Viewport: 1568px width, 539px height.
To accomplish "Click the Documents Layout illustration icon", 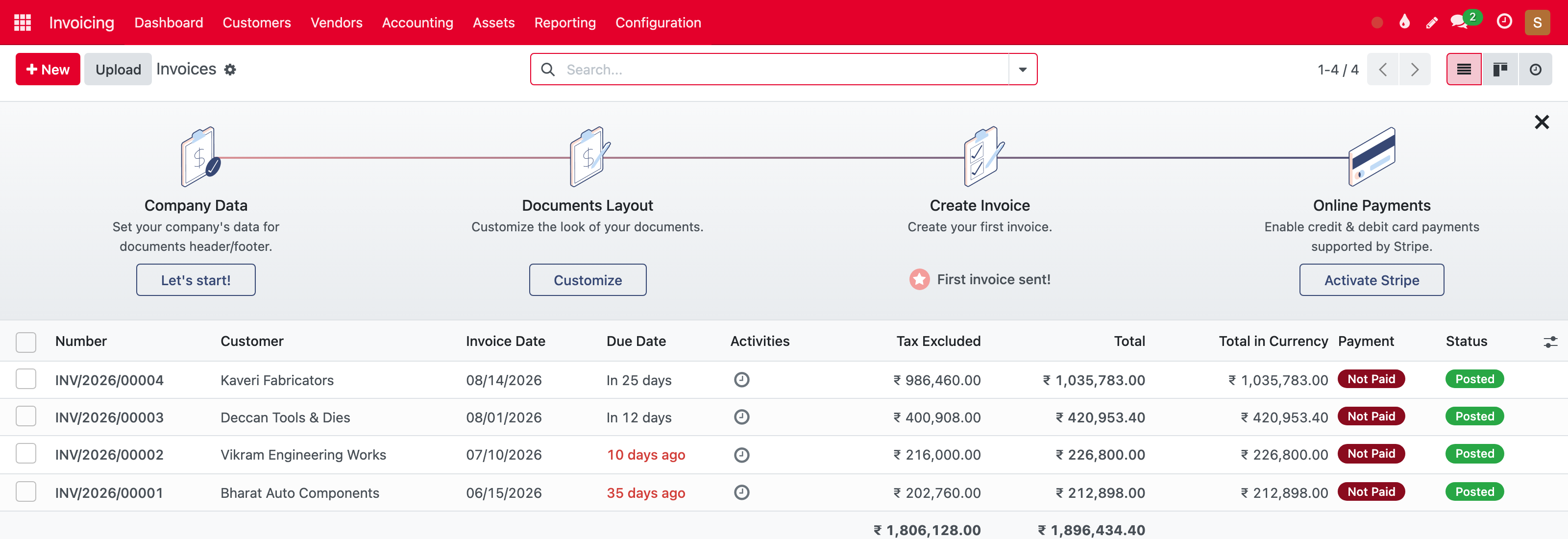I will coord(589,156).
